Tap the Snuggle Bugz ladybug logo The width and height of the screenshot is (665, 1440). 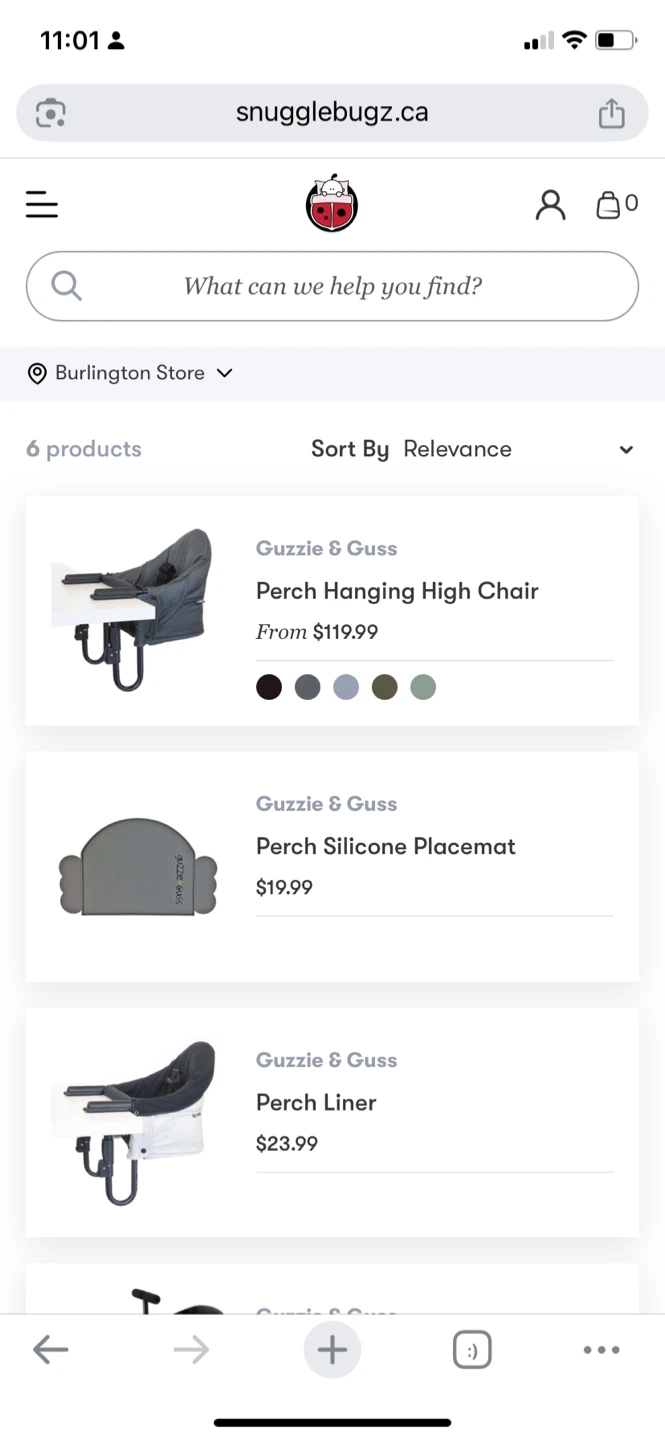(x=331, y=204)
